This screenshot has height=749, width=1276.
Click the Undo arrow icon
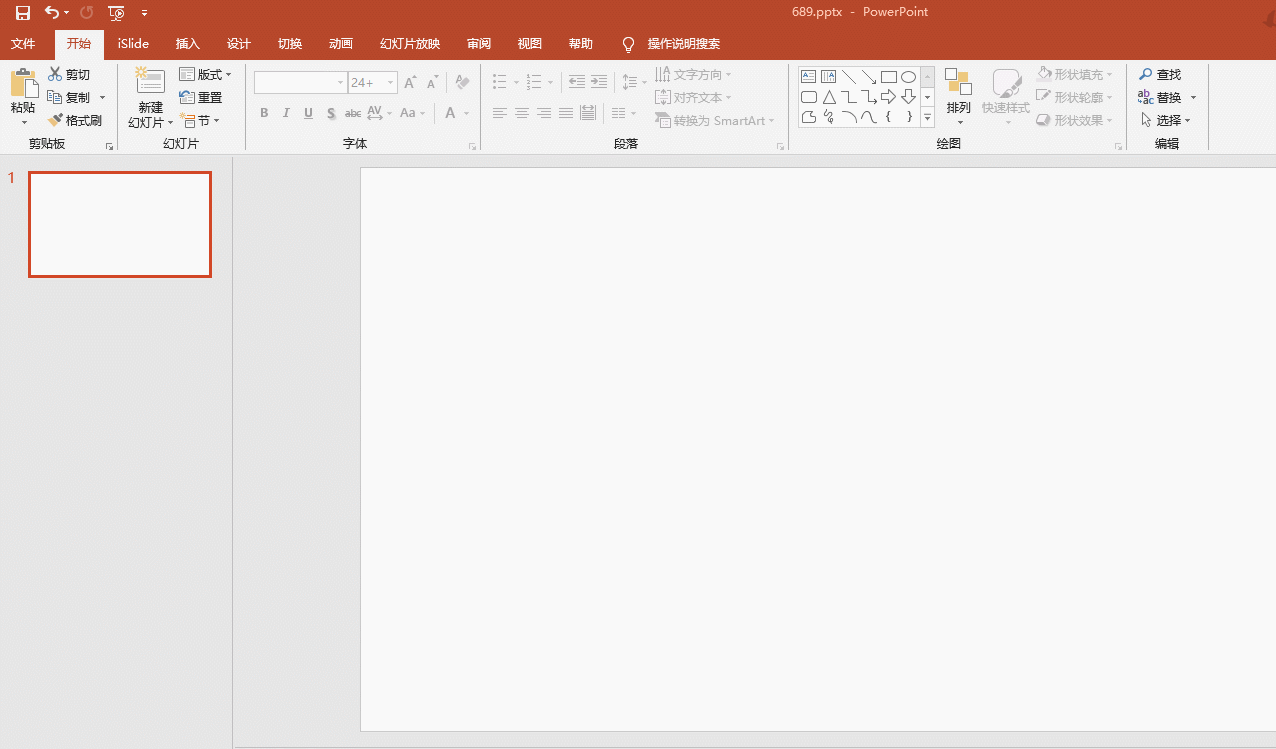click(52, 12)
